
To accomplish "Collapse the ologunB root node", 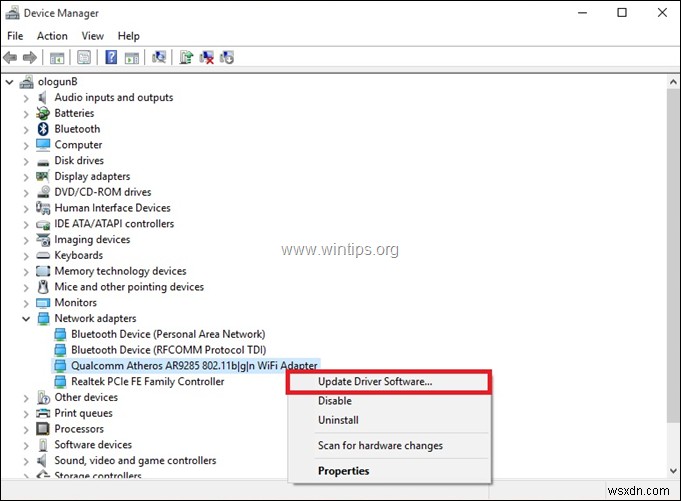I will [x=10, y=82].
